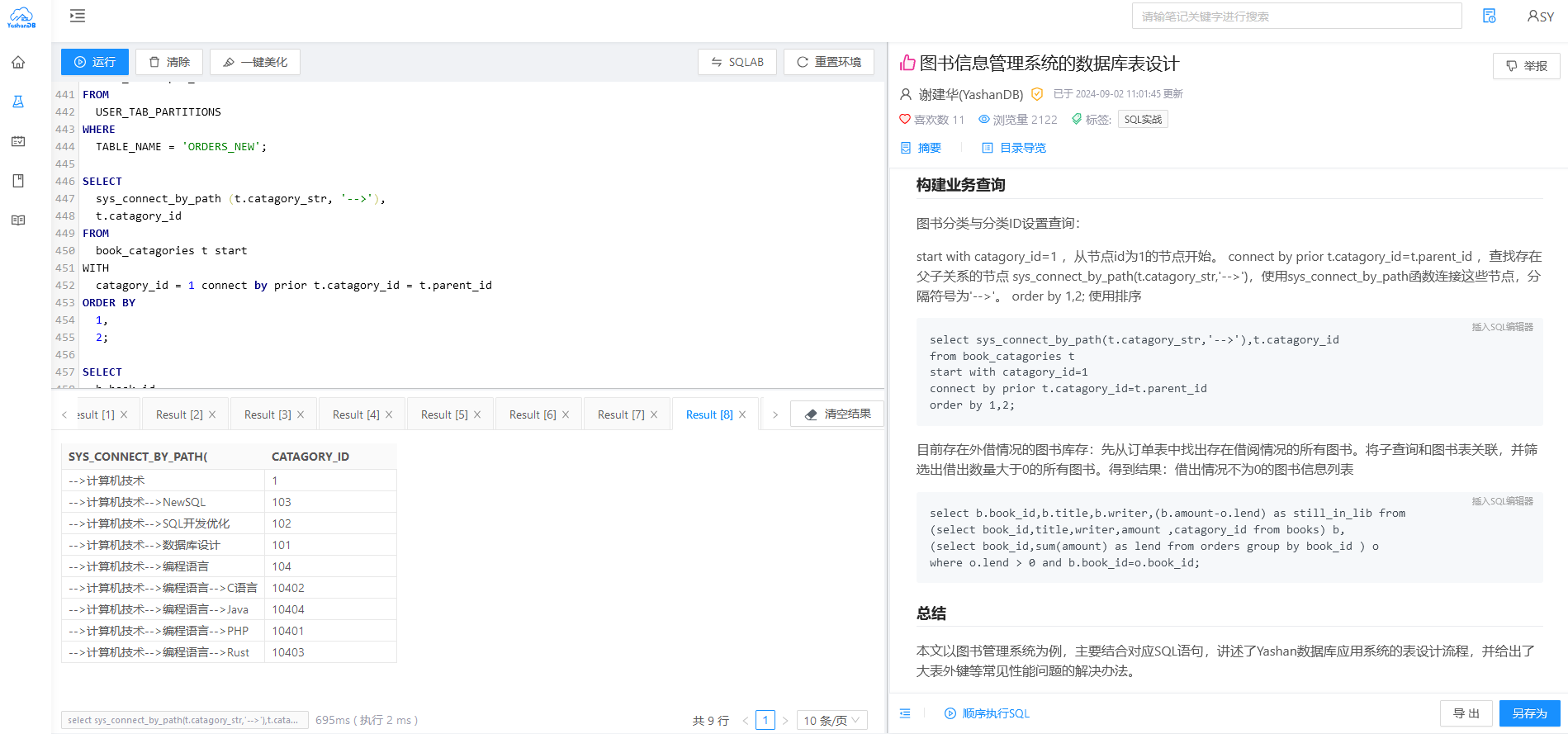Screen dimensions: 1568x734
Task: Export with the 导出 button
Action: [x=1466, y=713]
